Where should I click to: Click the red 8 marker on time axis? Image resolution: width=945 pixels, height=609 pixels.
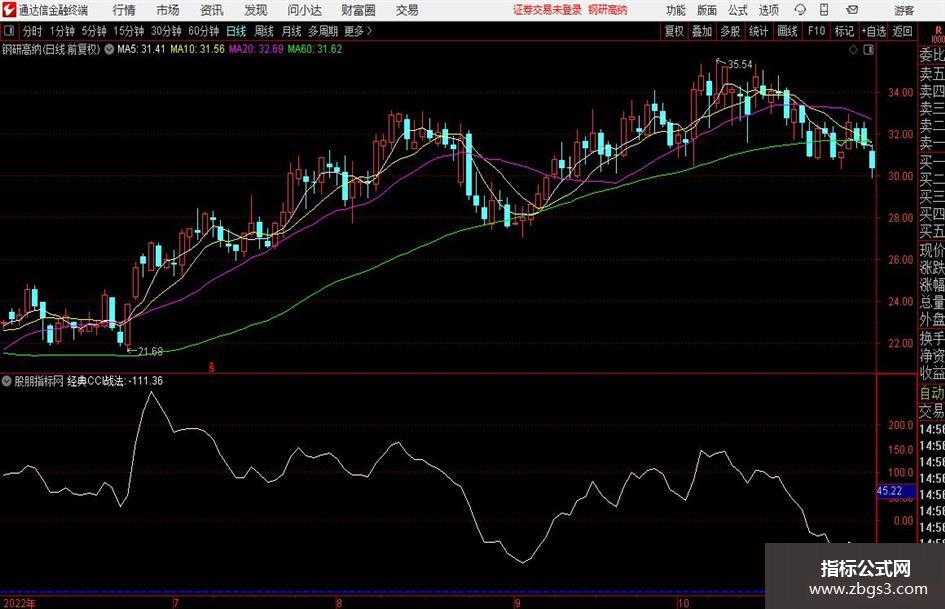(x=211, y=367)
